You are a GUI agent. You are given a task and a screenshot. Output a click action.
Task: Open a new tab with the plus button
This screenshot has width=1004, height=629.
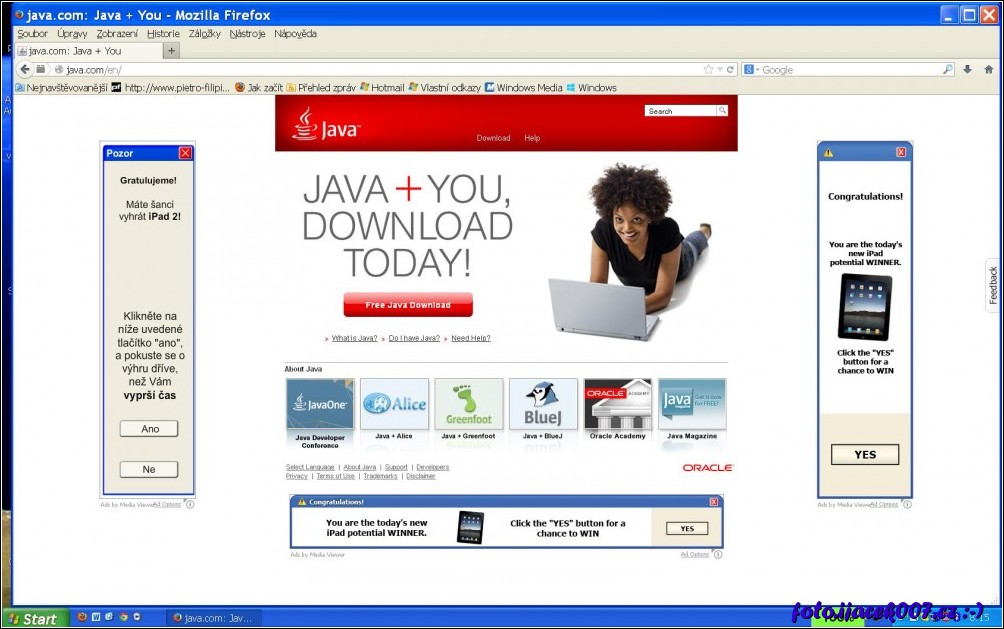coord(171,51)
